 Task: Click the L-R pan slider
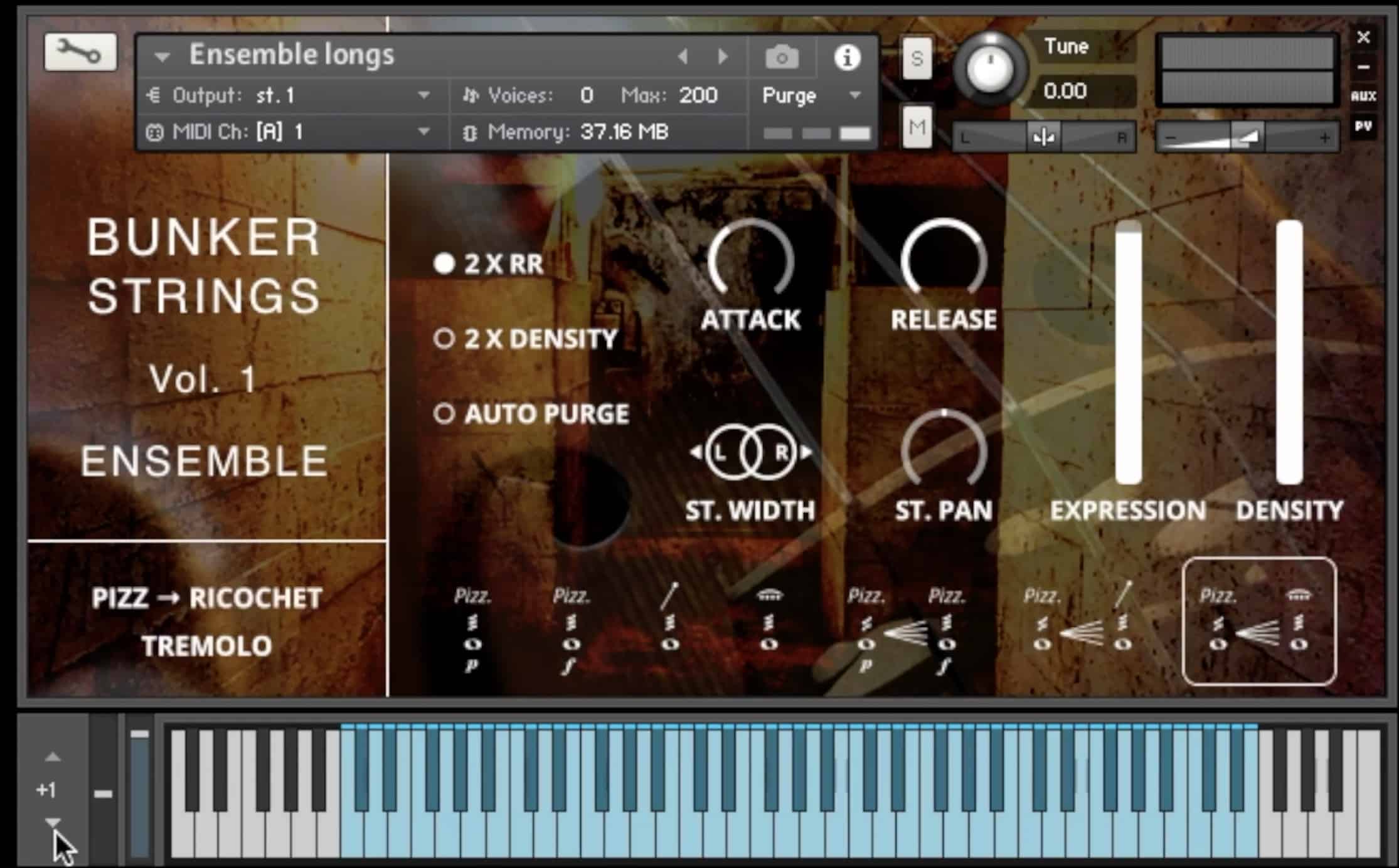(x=1044, y=137)
